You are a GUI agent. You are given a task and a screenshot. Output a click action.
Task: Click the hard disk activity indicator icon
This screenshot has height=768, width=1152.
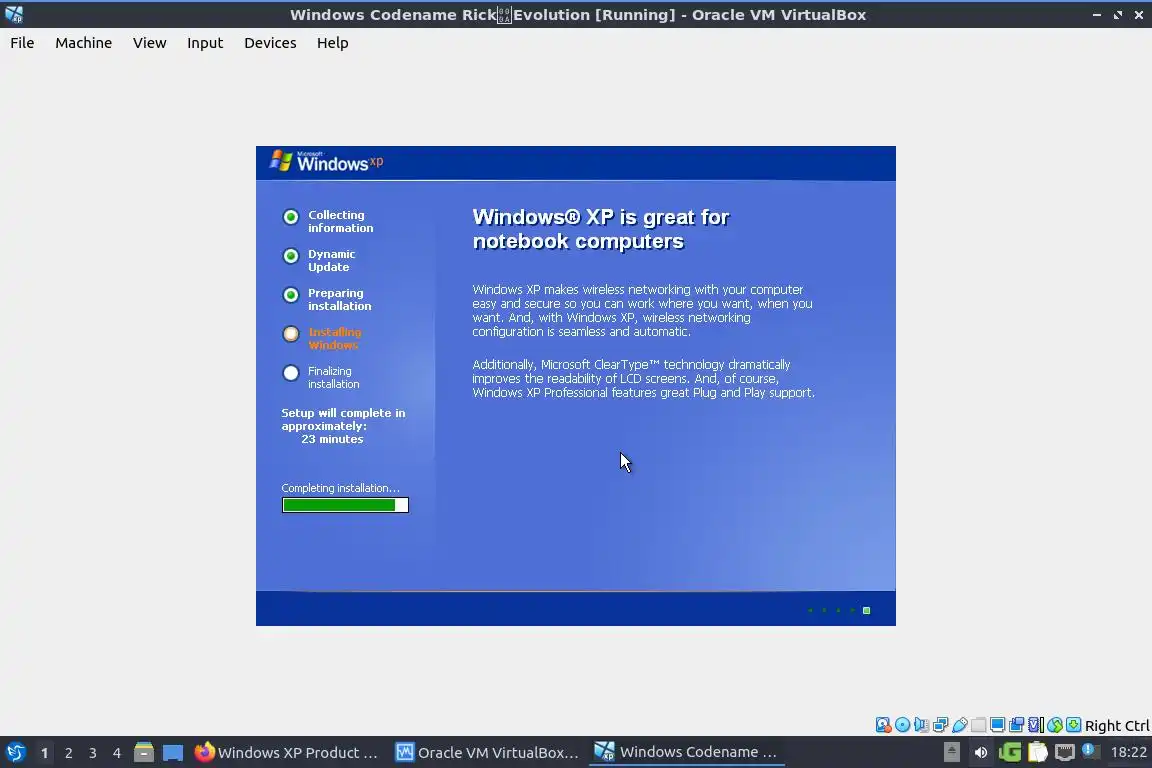[x=883, y=725]
